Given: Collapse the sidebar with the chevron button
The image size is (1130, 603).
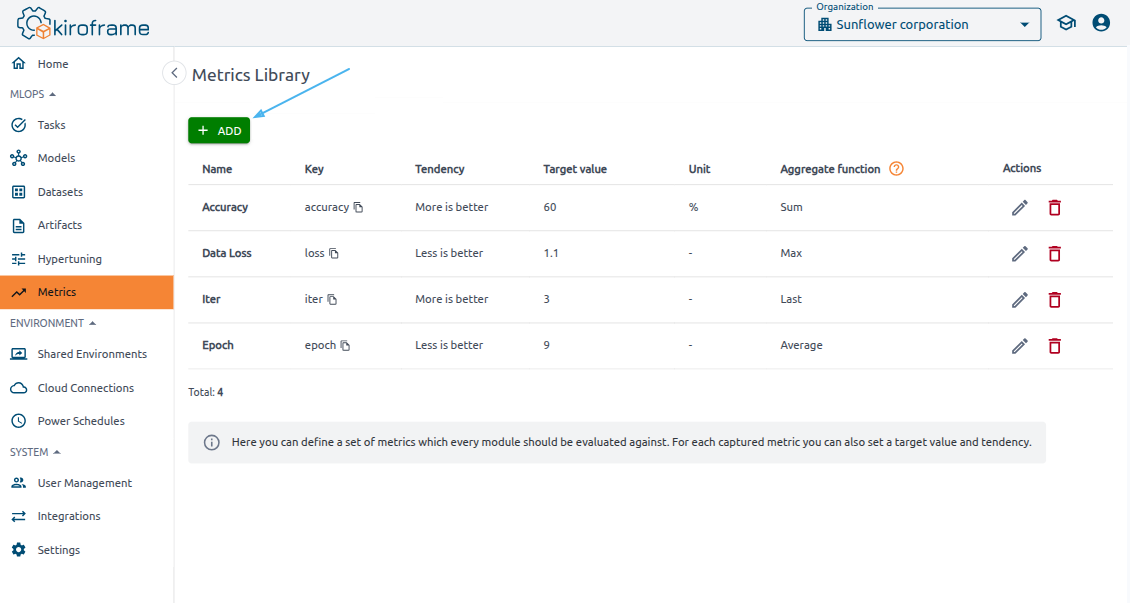Looking at the screenshot, I should tap(174, 73).
